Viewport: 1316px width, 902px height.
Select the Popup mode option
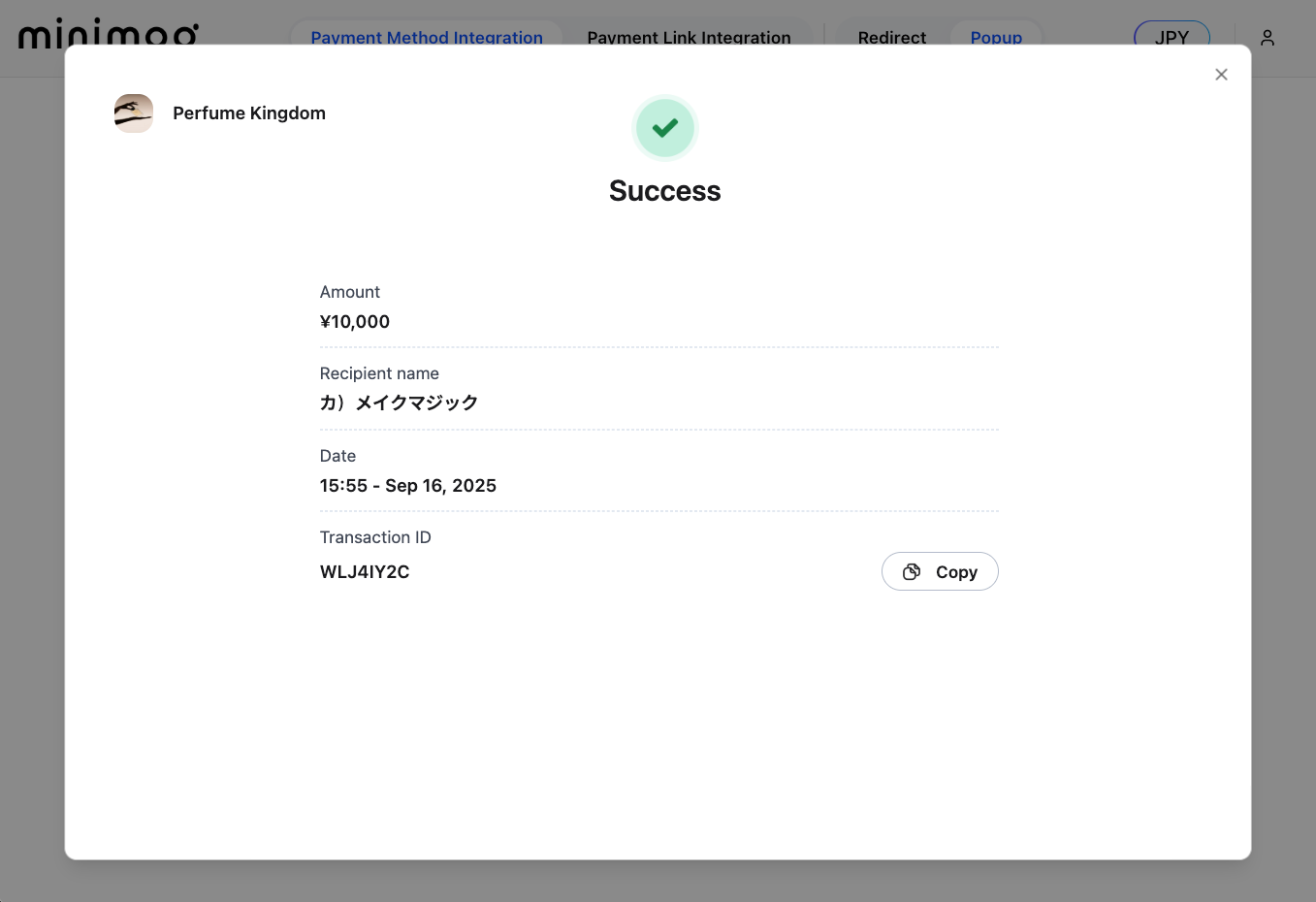996,37
